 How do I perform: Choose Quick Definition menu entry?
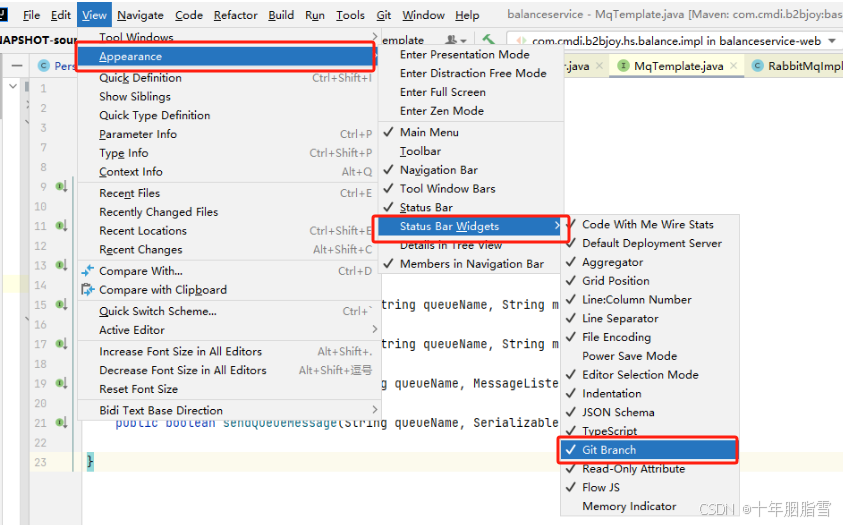pyautogui.click(x=228, y=78)
